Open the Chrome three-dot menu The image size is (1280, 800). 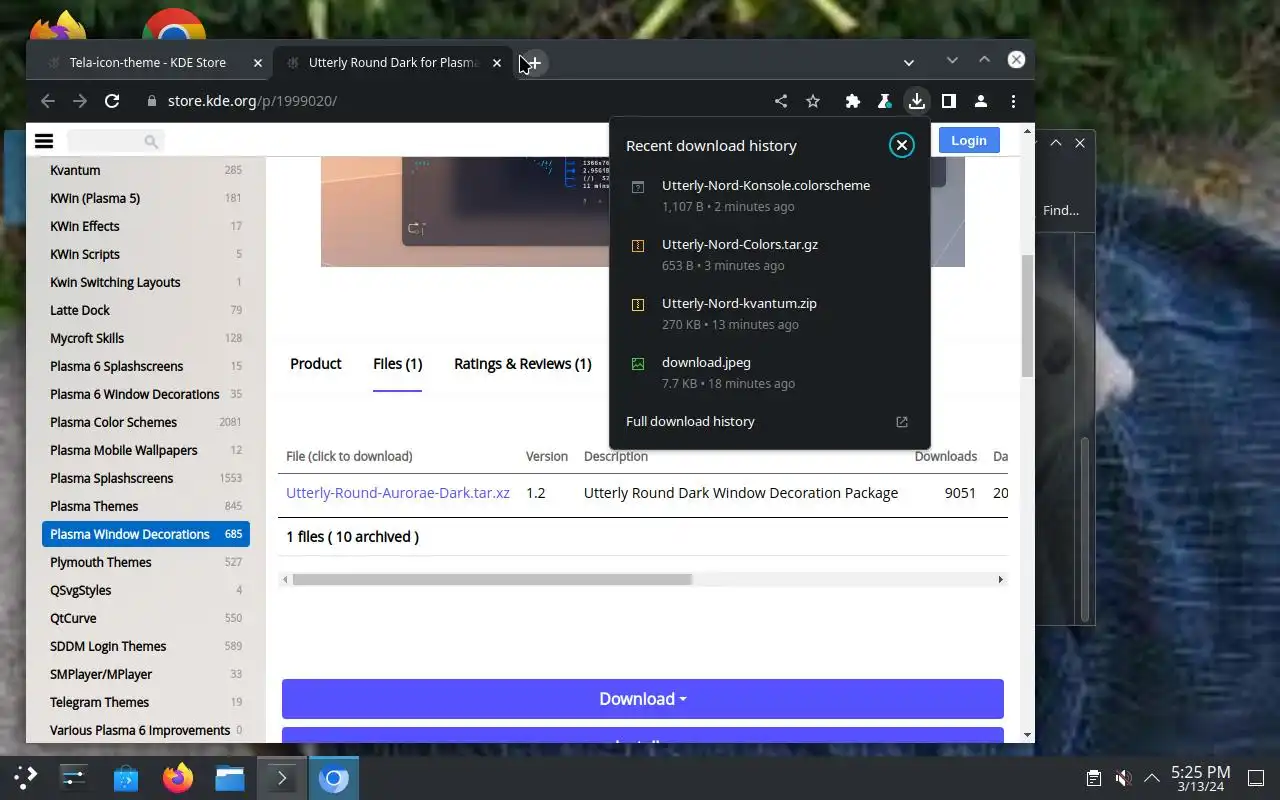[1013, 101]
